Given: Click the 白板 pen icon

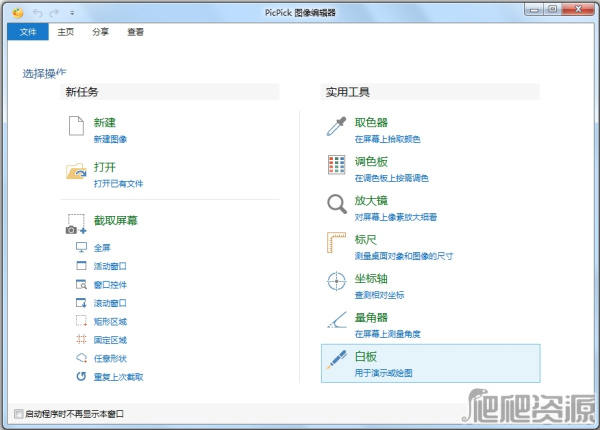Looking at the screenshot, I should coord(337,360).
